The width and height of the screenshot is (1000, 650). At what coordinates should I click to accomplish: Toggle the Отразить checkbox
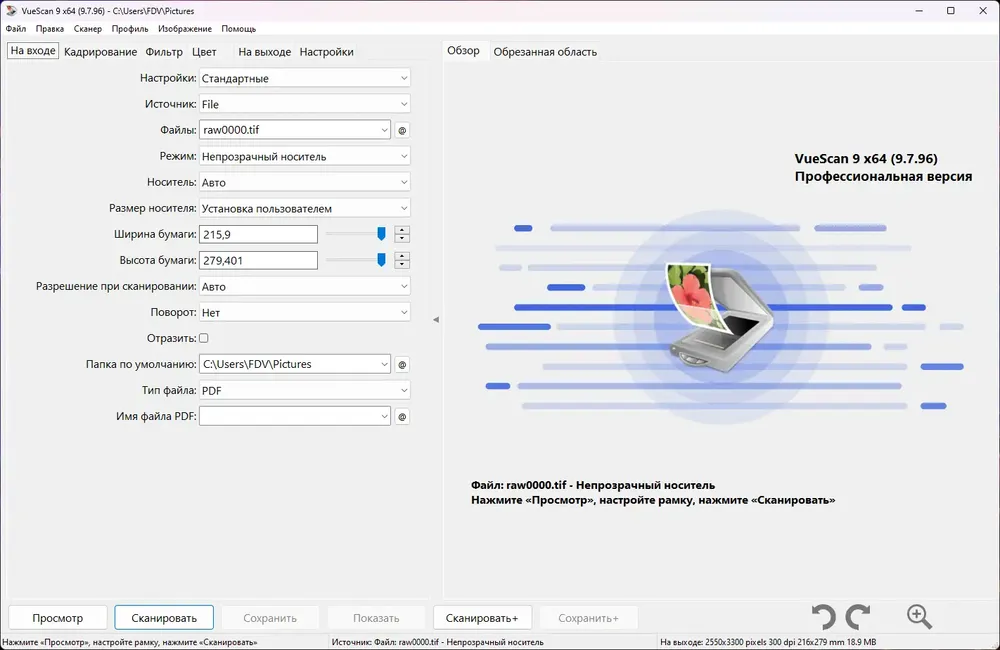203,338
